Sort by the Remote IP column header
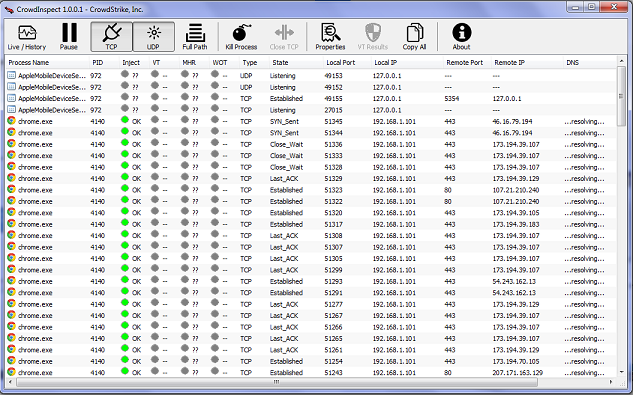 pyautogui.click(x=527, y=63)
